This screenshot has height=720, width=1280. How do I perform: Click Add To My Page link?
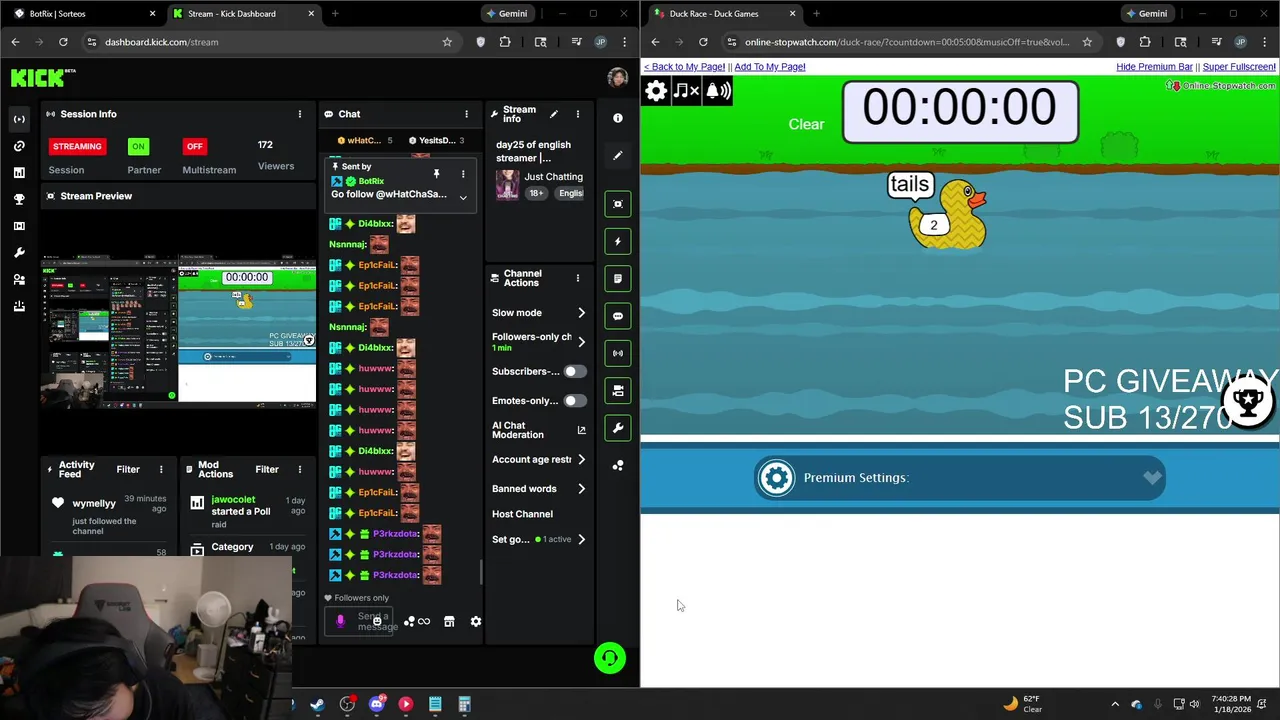770,67
